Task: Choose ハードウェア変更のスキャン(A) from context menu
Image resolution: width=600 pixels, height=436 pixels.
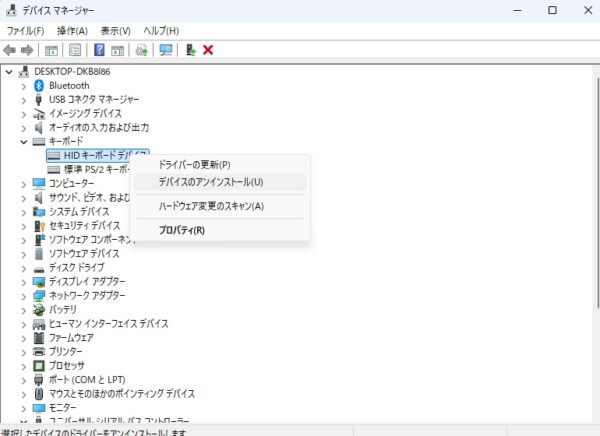Action: pyautogui.click(x=220, y=206)
